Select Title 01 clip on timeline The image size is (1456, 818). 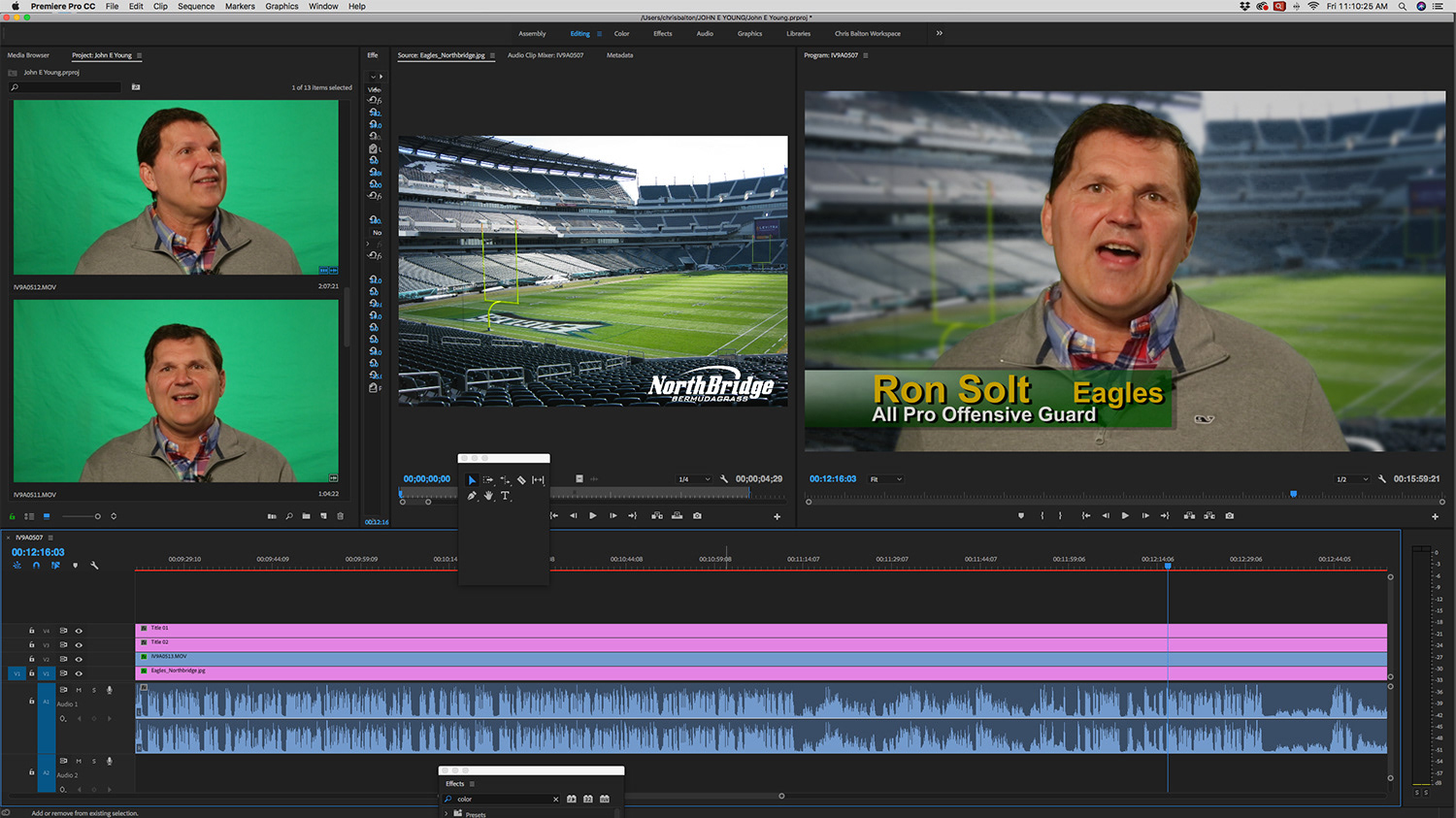coord(761,630)
